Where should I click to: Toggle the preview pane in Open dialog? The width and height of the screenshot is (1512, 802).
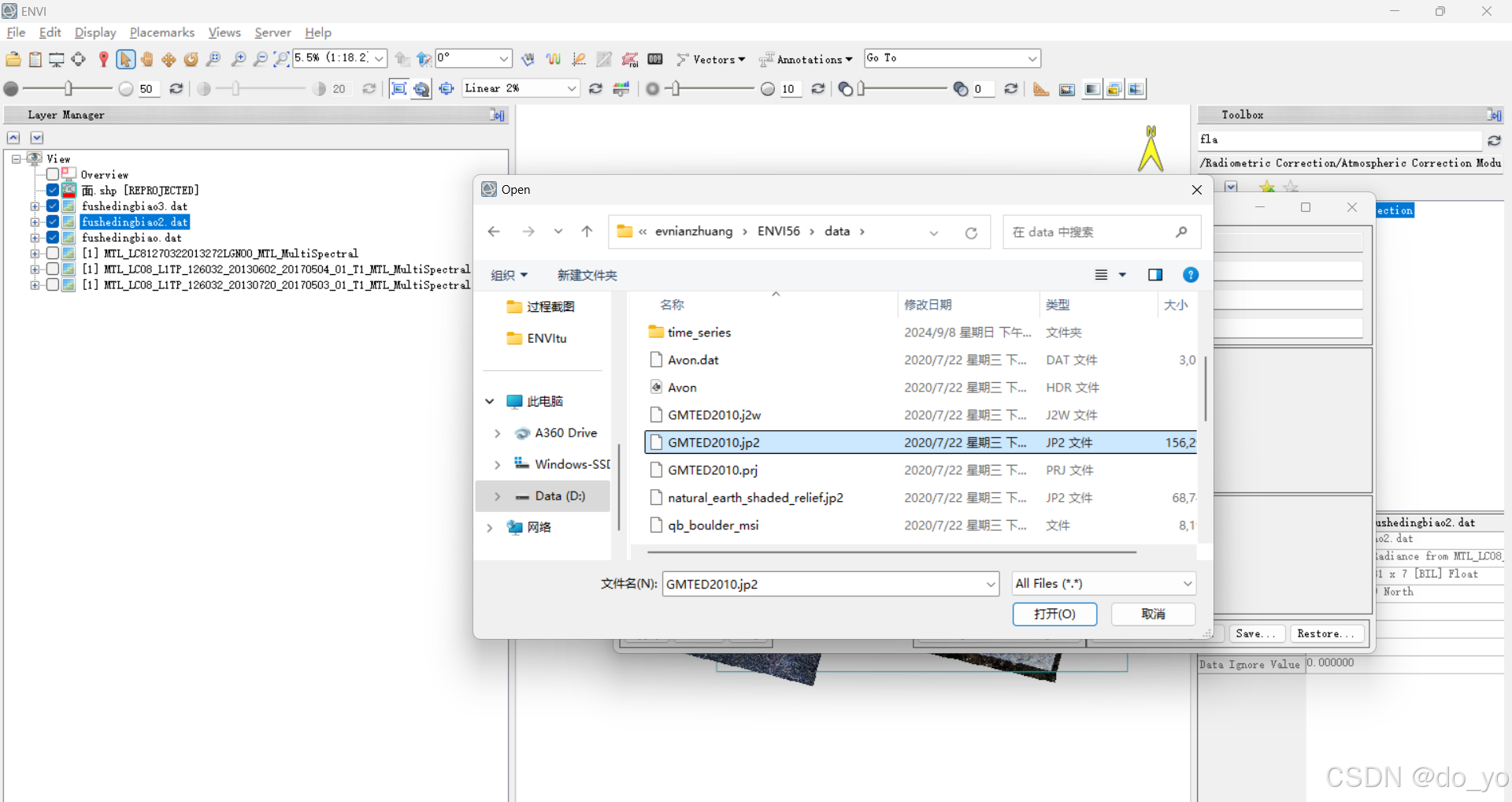1155,275
